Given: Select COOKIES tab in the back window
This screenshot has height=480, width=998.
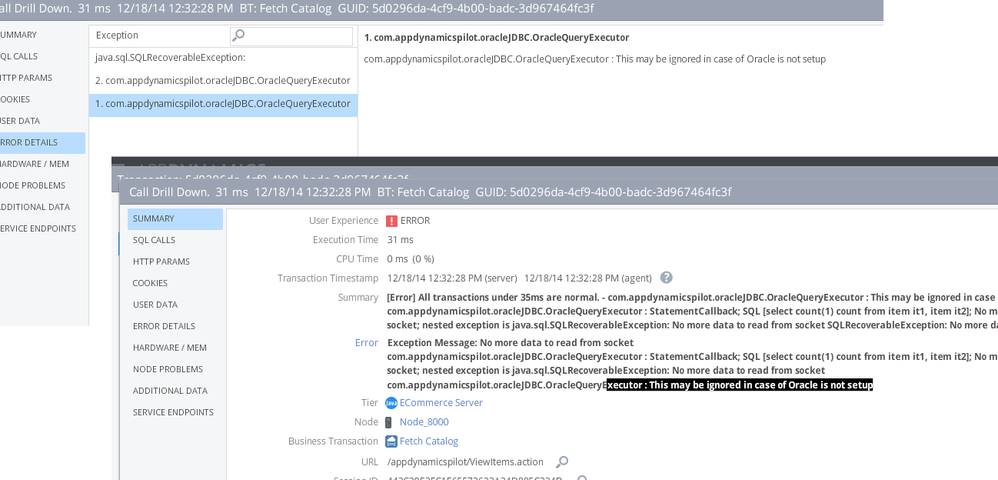Looking at the screenshot, I should [42, 99].
